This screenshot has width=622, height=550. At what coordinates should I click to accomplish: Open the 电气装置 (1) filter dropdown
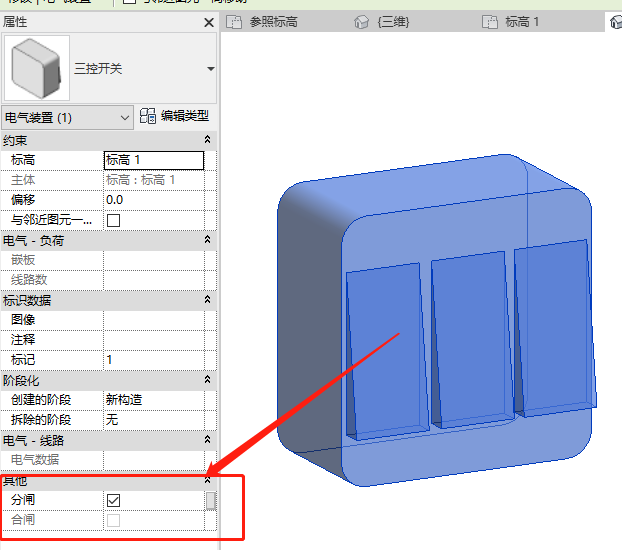pyautogui.click(x=67, y=117)
